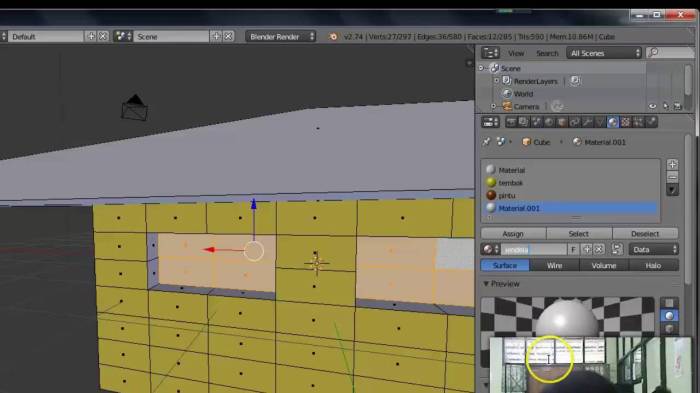Add a new material slot
700x393 pixels.
[x=672, y=164]
